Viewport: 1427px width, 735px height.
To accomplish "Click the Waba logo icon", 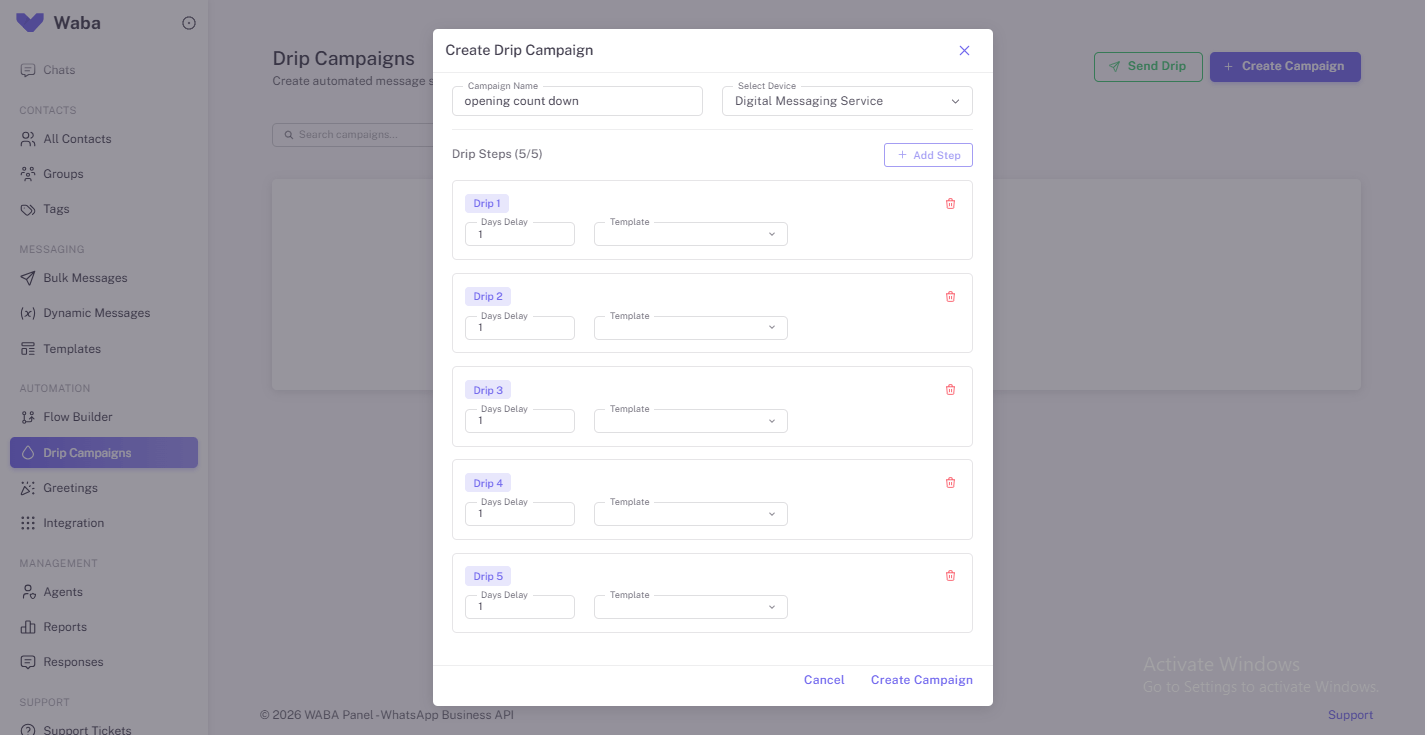I will click(30, 22).
